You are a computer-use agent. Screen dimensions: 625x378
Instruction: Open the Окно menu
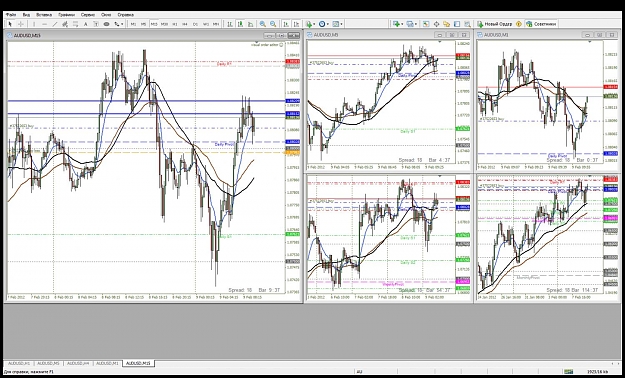tap(106, 15)
